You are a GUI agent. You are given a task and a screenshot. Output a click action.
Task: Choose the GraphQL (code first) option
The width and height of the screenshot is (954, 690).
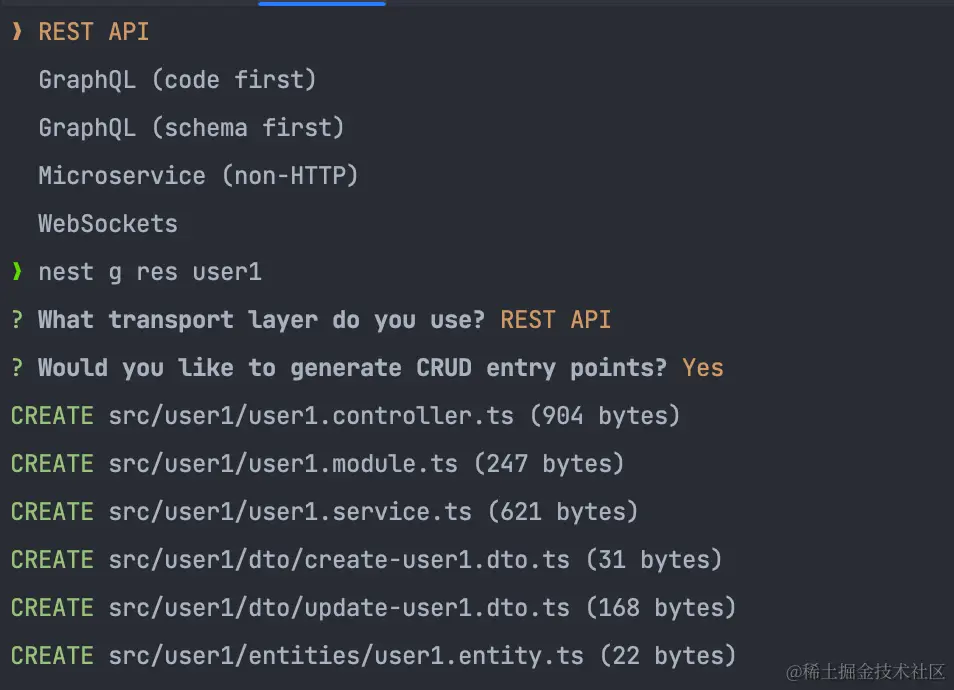[x=177, y=80]
